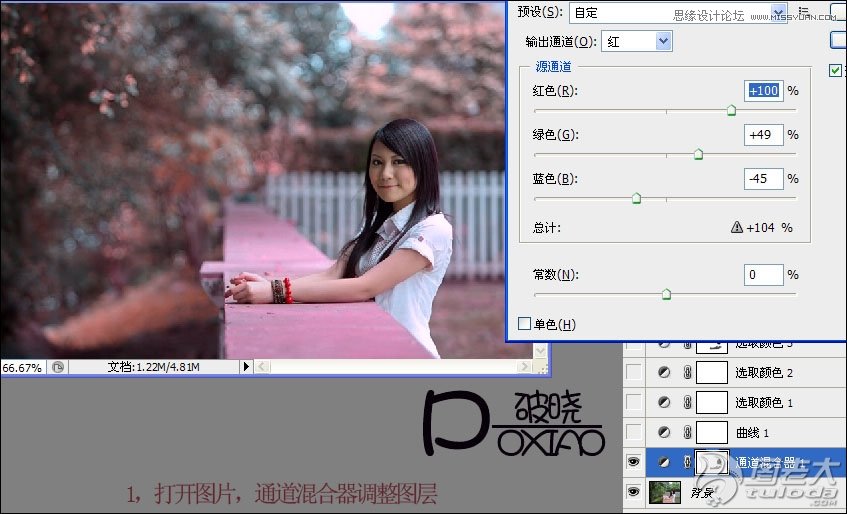
Task: Select mask thumbnail of 曲线 1
Action: tap(712, 432)
